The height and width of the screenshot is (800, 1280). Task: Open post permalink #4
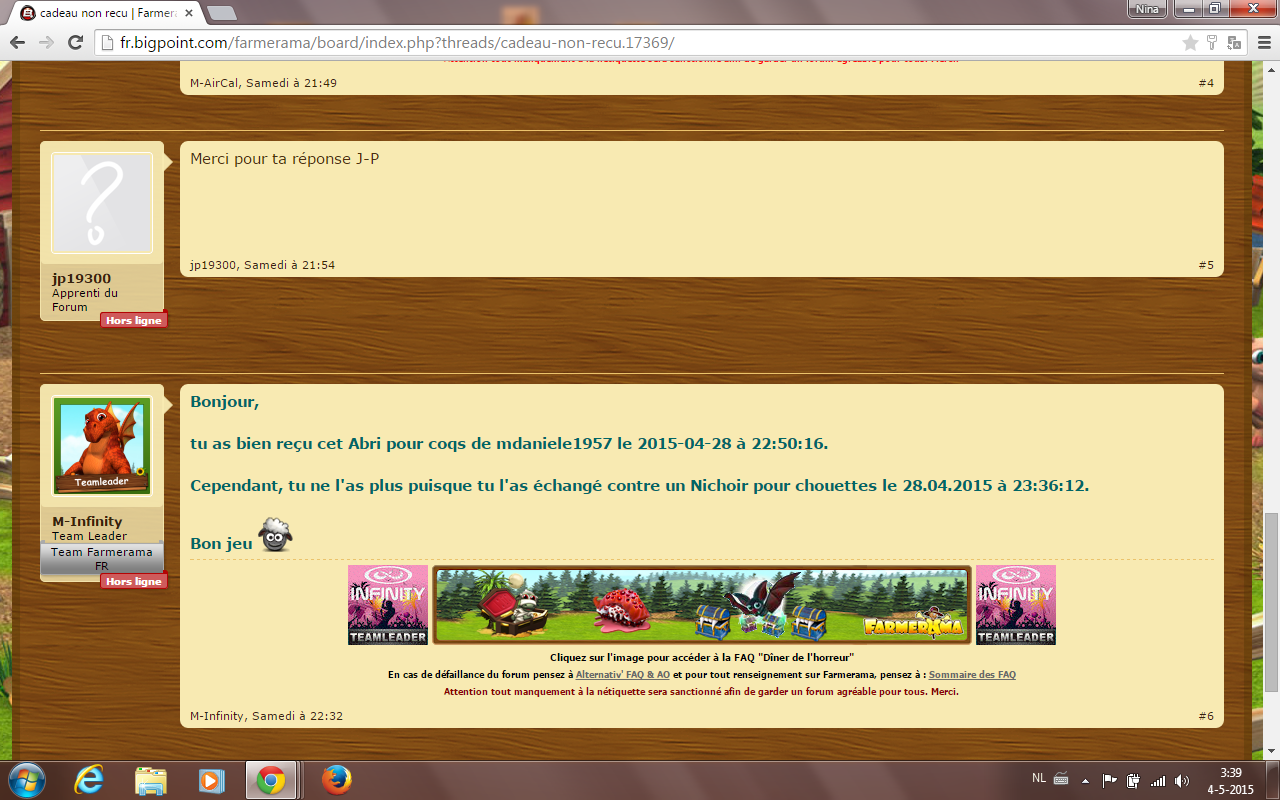[1206, 83]
